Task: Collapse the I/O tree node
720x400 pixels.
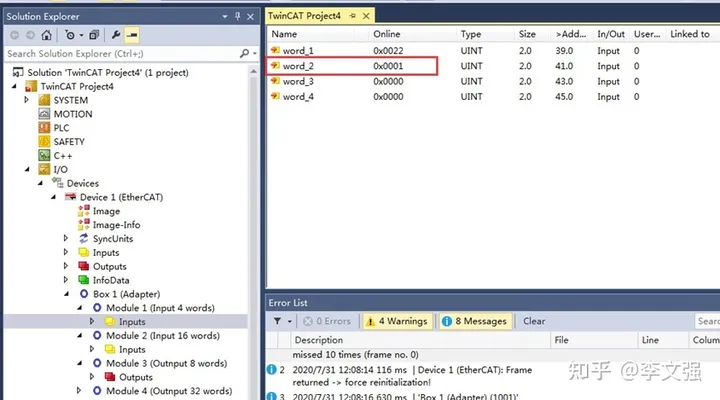Action: click(27, 169)
